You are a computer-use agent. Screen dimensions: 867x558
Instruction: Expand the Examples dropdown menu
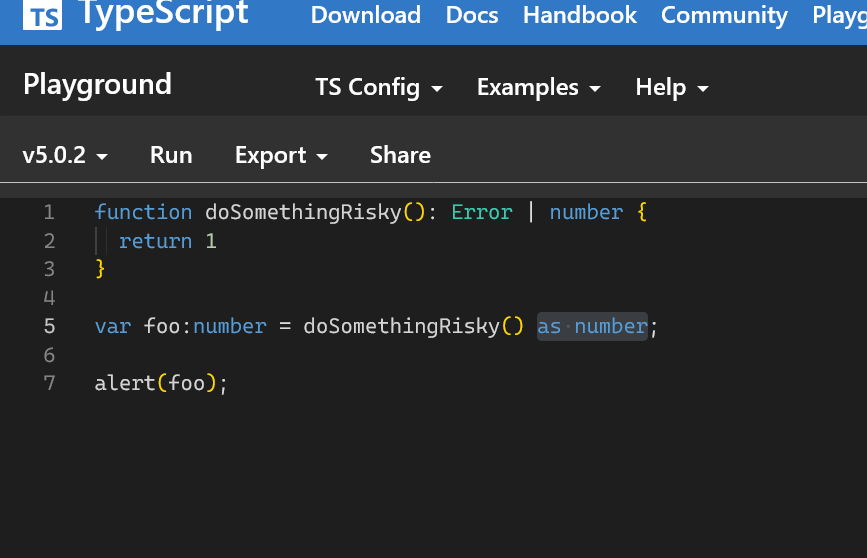[539, 87]
